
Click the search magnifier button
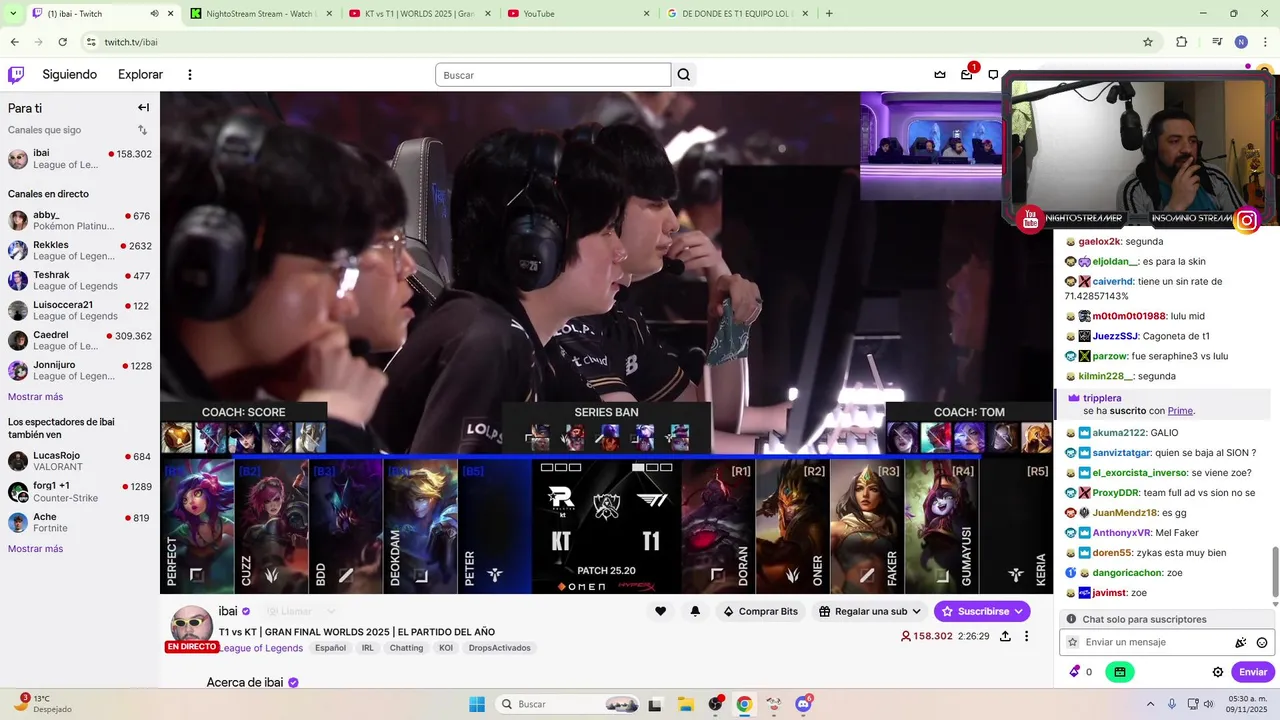point(684,75)
